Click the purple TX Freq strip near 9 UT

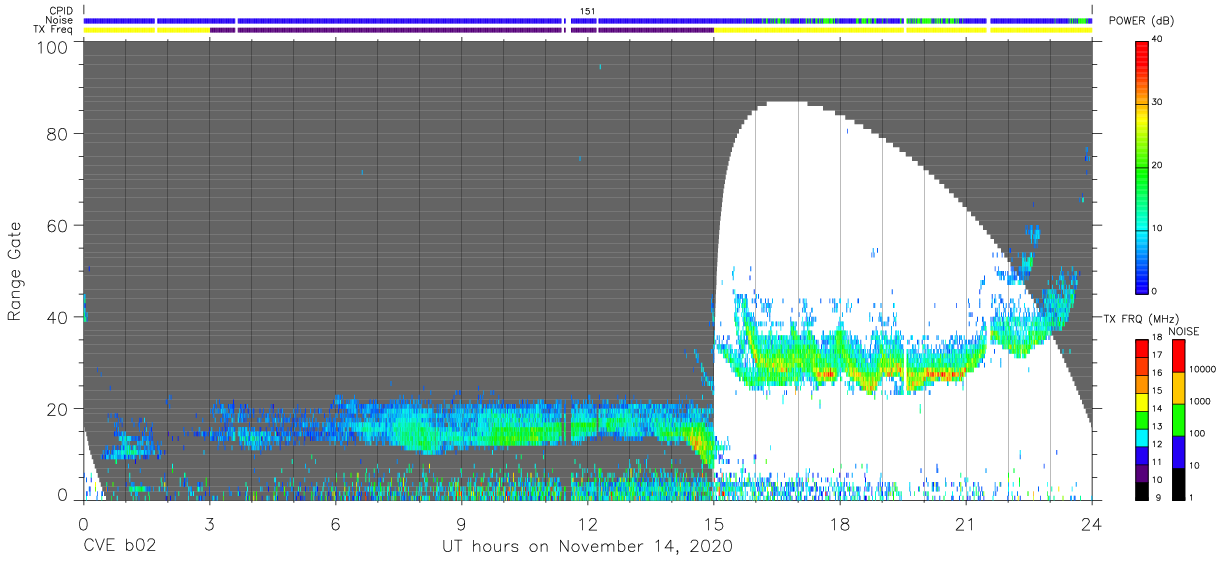400,30
